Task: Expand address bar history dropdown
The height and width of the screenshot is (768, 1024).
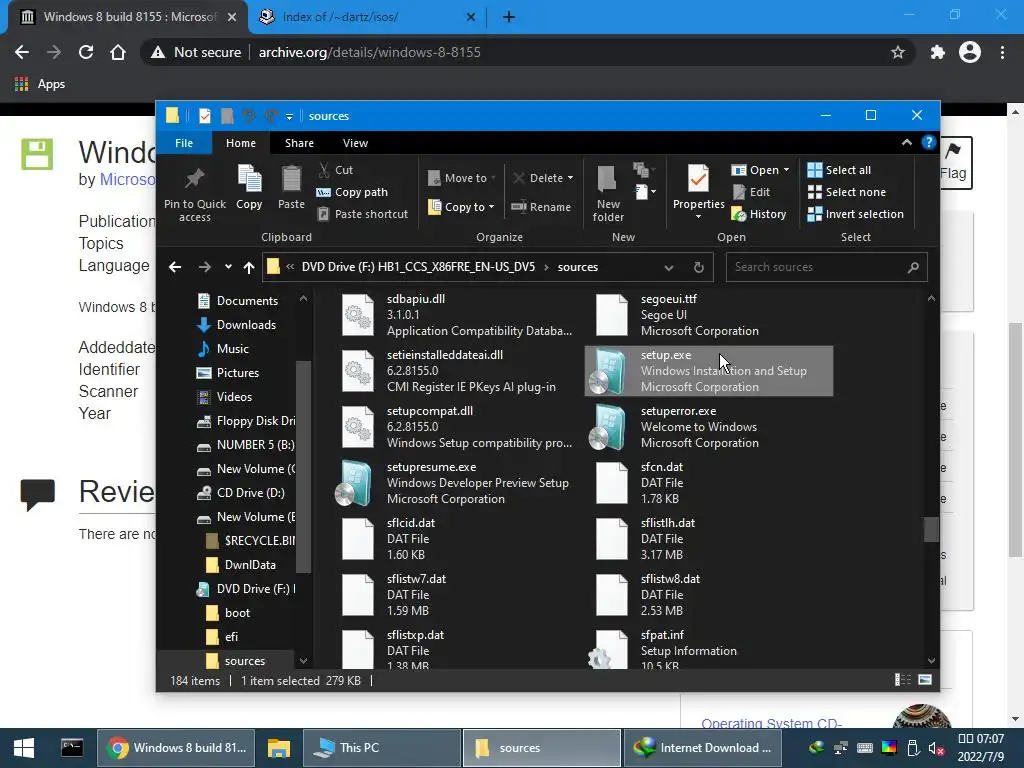Action: (669, 268)
